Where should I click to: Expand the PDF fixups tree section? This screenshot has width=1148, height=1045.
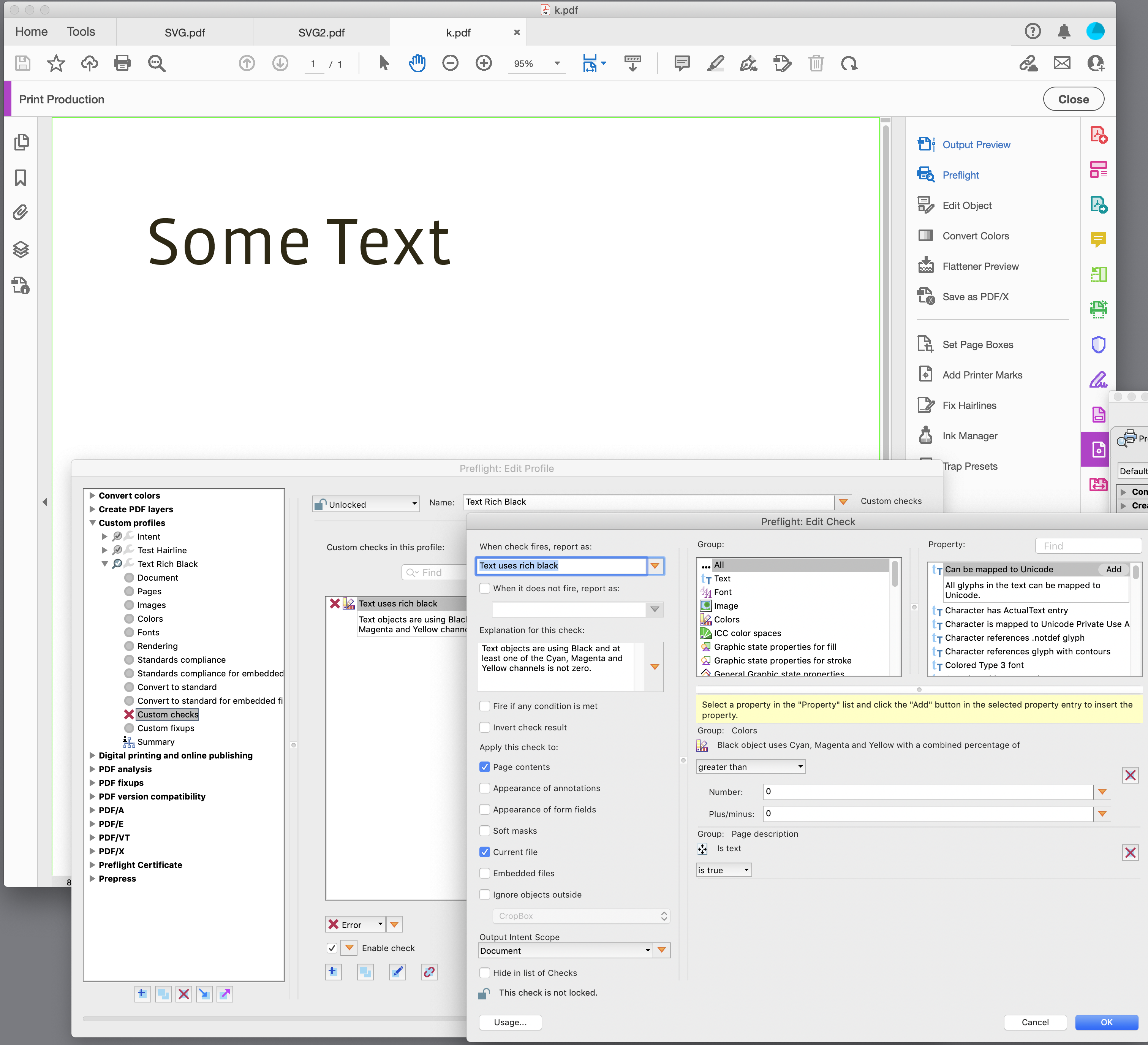click(x=93, y=782)
